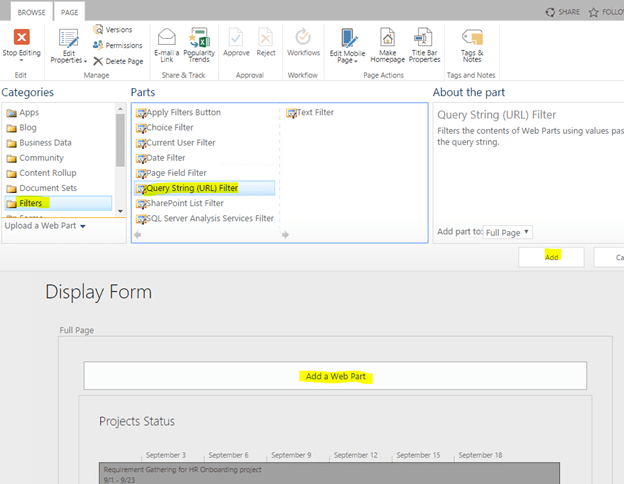Choose the Text Filter part

310,113
